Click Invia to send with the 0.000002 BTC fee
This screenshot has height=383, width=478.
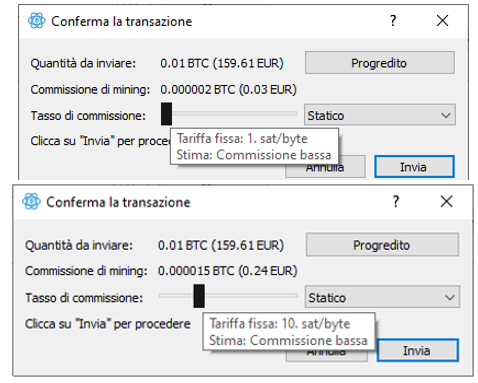pos(414,166)
